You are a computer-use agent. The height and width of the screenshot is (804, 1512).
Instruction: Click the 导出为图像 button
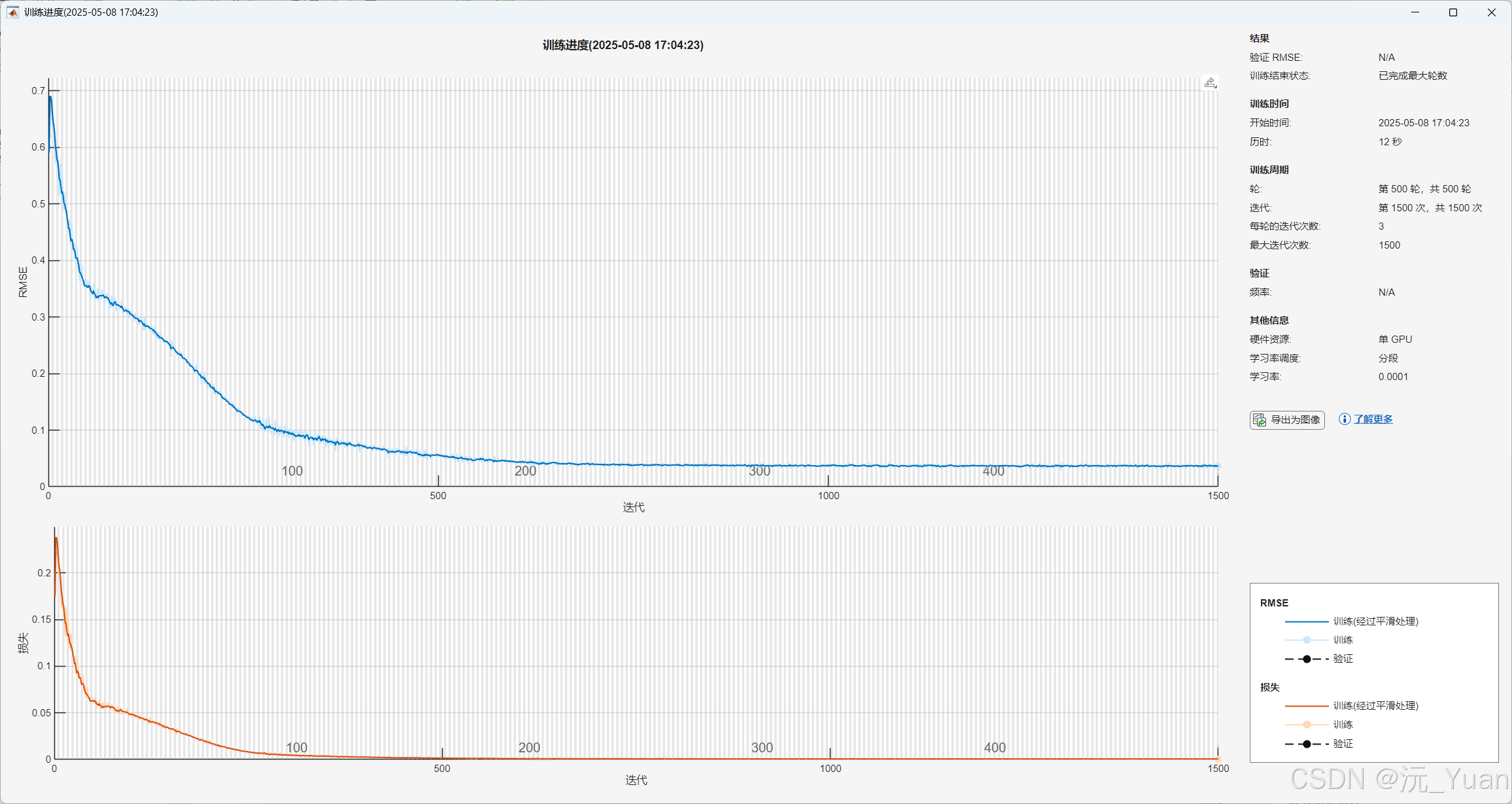tap(1287, 420)
